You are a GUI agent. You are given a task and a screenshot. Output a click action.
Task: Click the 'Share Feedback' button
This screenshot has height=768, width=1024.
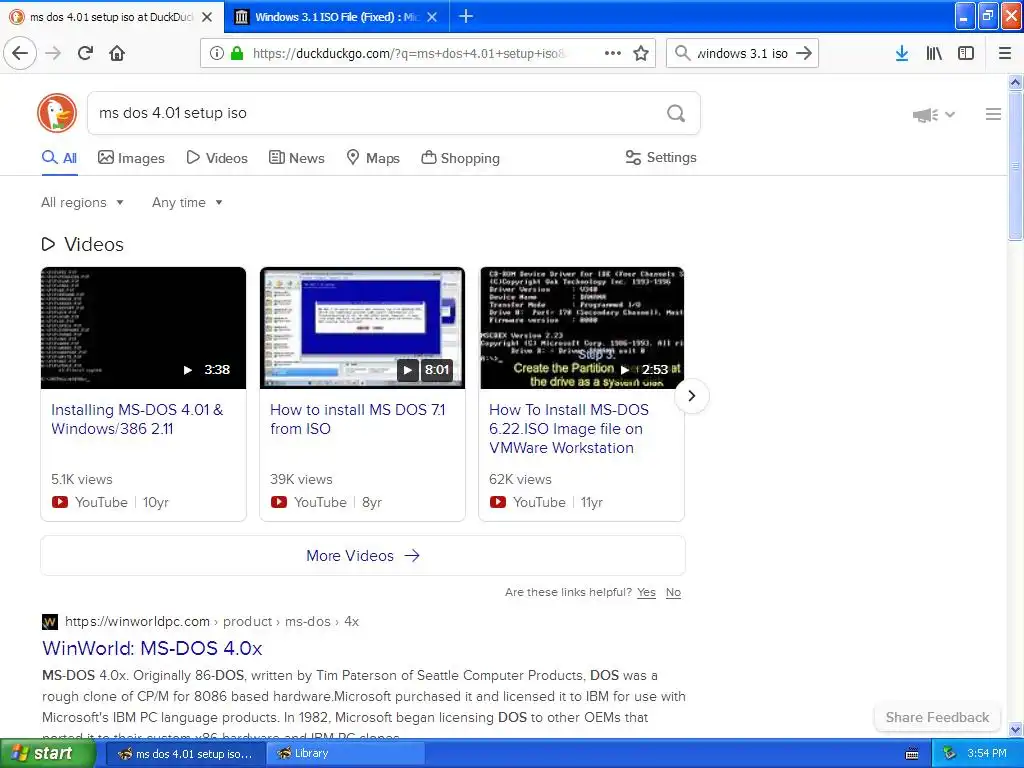pos(937,717)
